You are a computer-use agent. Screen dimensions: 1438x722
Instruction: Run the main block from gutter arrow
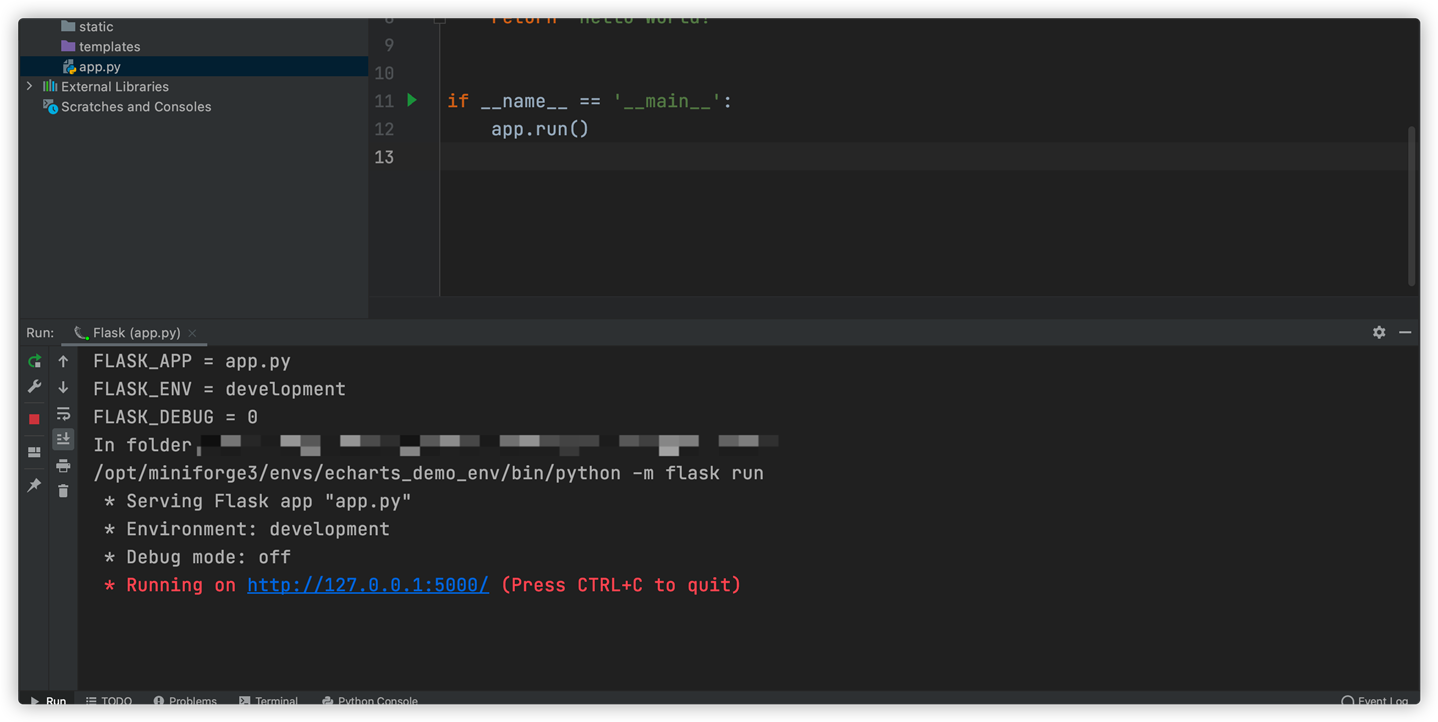click(412, 100)
